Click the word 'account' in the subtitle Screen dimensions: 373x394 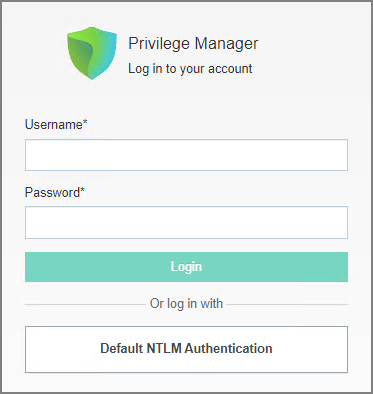[230, 69]
